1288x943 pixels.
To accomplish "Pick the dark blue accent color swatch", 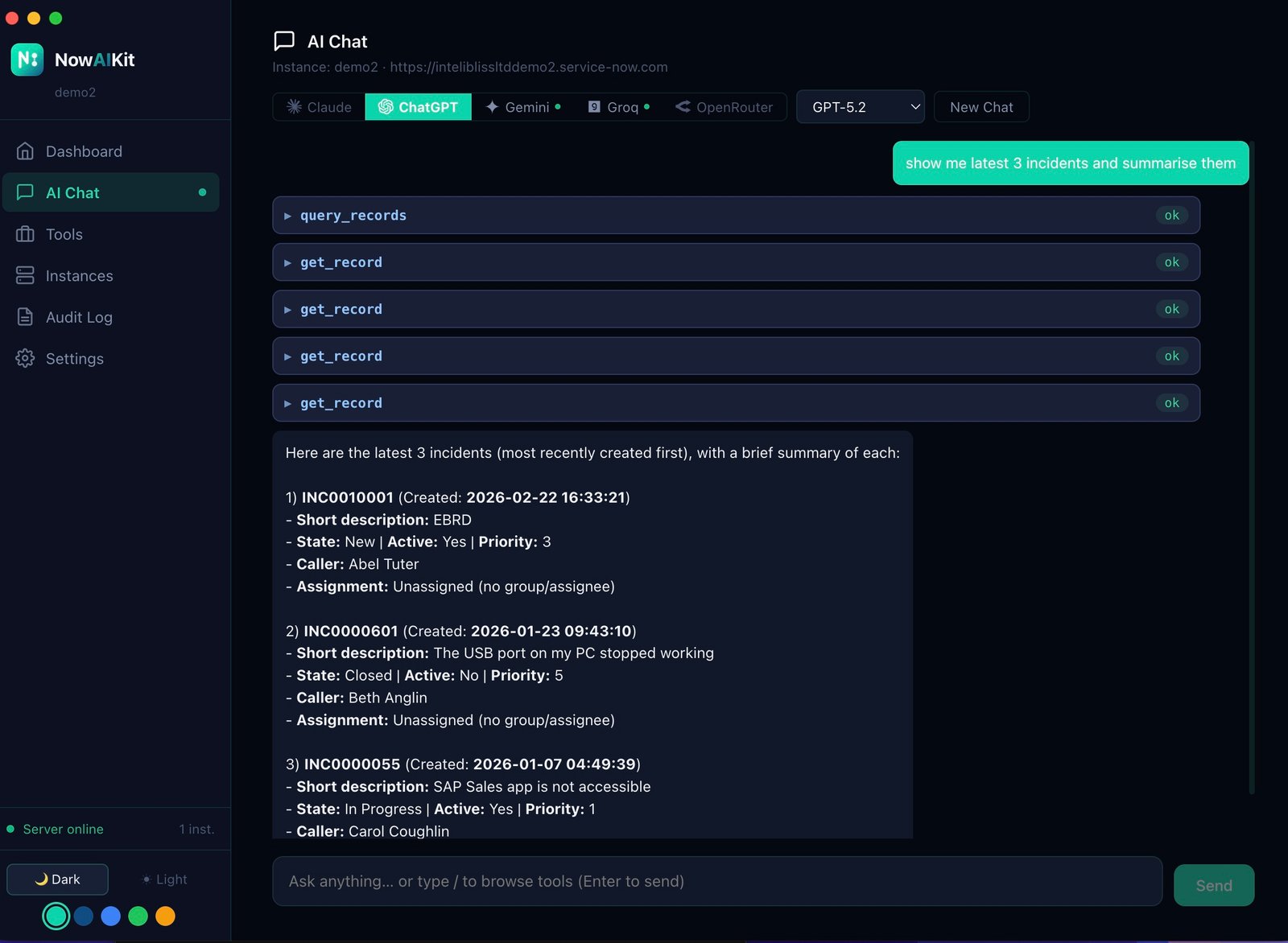I will [x=84, y=916].
